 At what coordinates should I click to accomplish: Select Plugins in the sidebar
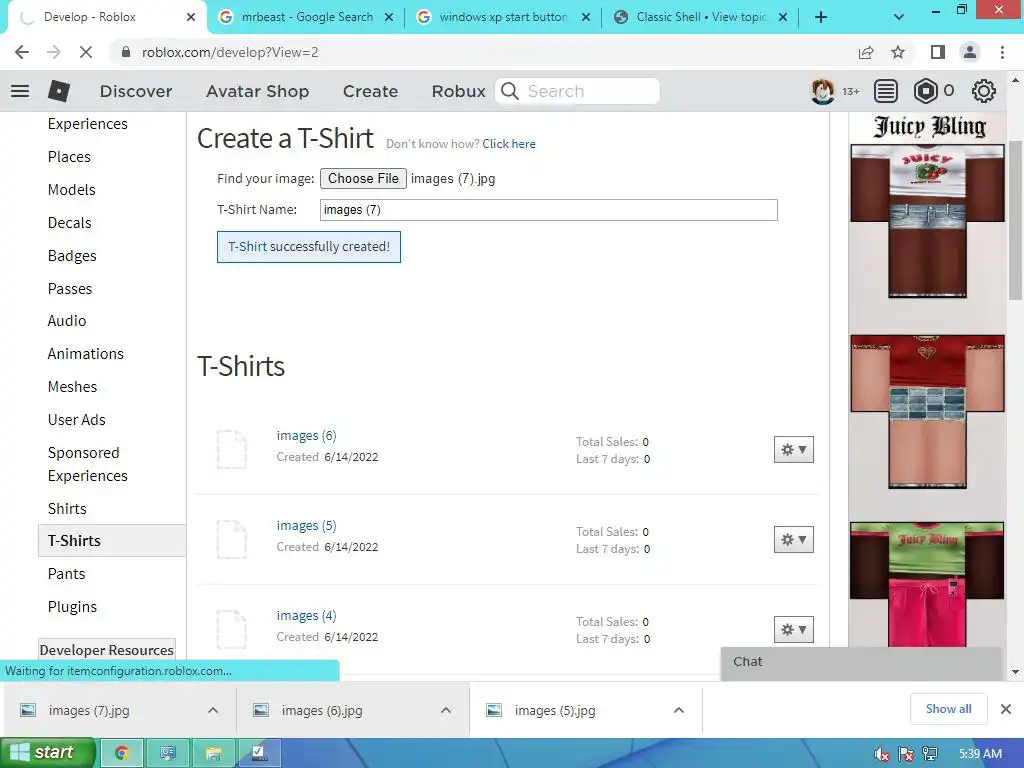click(72, 607)
